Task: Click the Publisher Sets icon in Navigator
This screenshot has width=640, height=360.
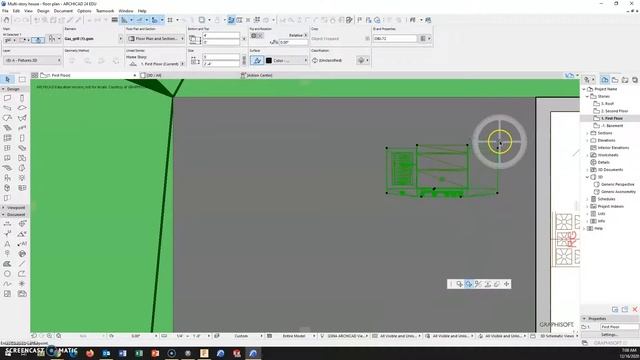Action: pyautogui.click(x=635, y=80)
